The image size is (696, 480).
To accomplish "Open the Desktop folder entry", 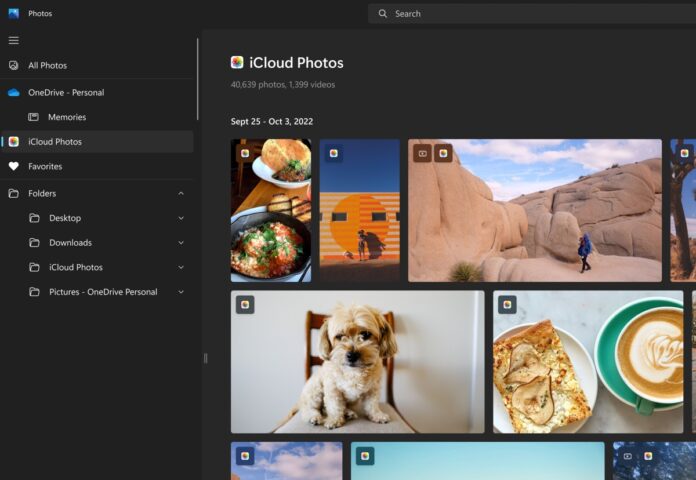I will pos(97,218).
